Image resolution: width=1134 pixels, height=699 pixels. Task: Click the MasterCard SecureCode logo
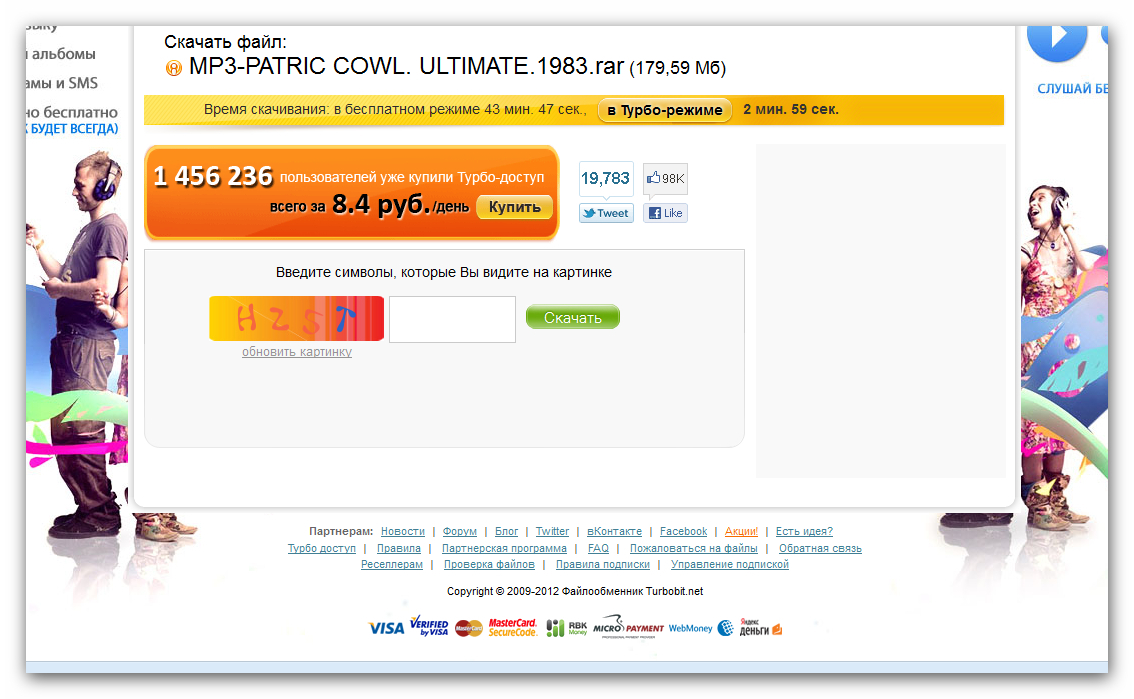[513, 627]
